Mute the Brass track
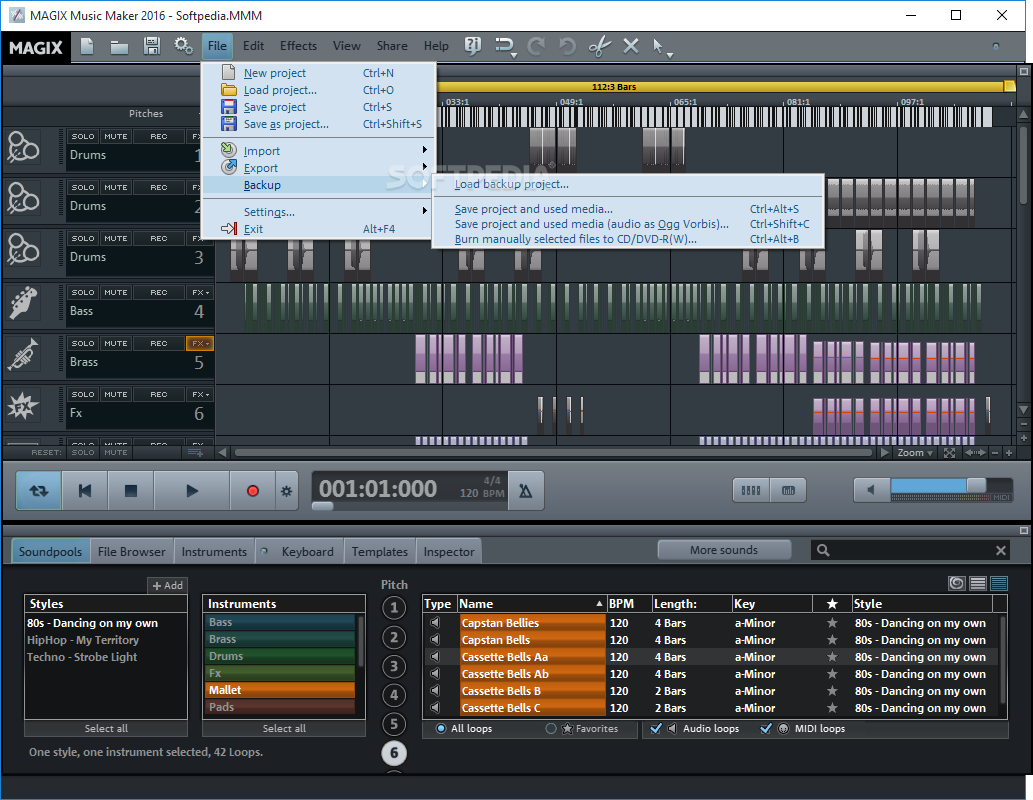Screen dimensions: 1033x800 (116, 343)
